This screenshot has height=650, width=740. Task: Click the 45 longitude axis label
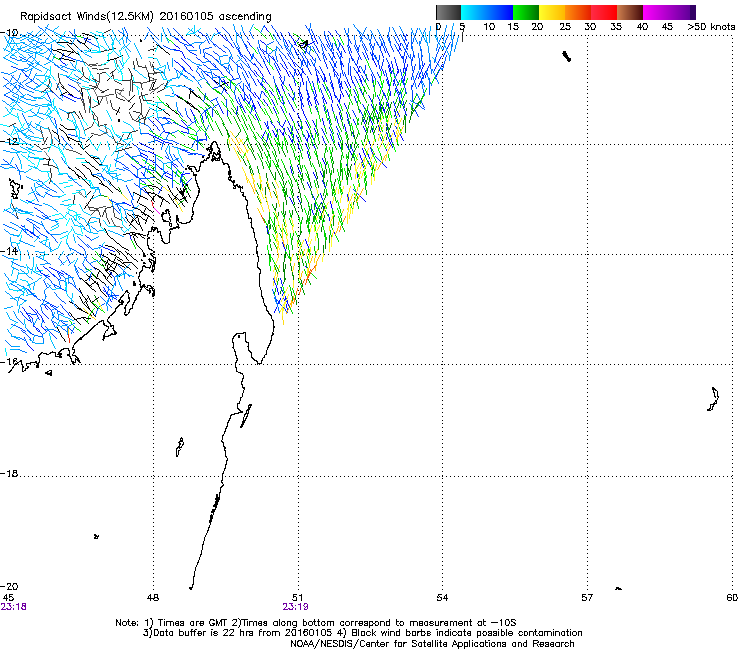pyautogui.click(x=8, y=598)
